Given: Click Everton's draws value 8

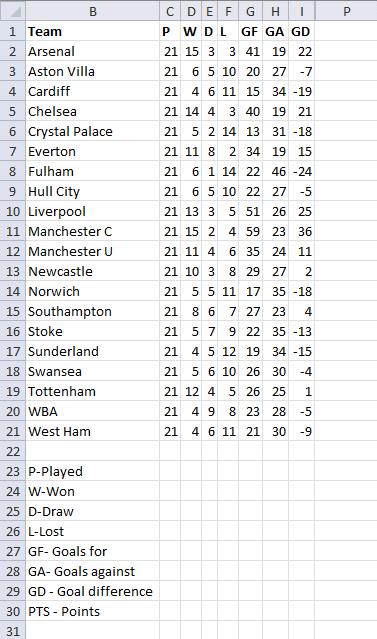Looking at the screenshot, I should pyautogui.click(x=209, y=151).
